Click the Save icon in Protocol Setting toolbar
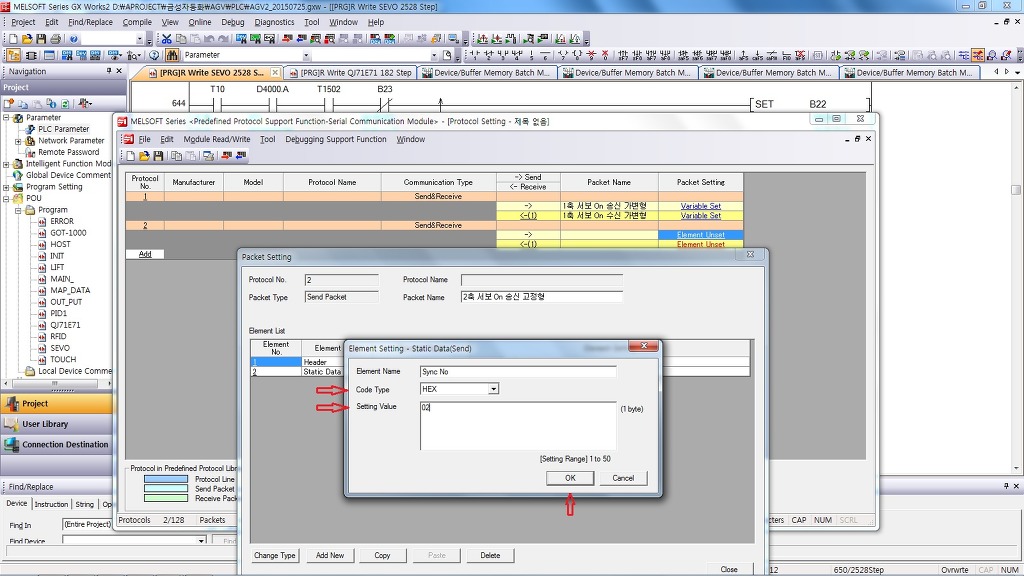 [158, 156]
